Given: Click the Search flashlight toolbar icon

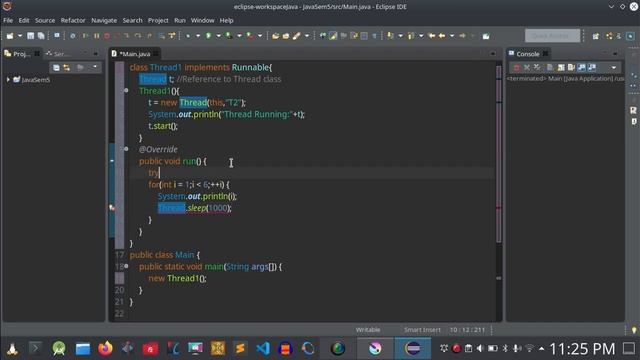Looking at the screenshot, I should click(x=297, y=36).
